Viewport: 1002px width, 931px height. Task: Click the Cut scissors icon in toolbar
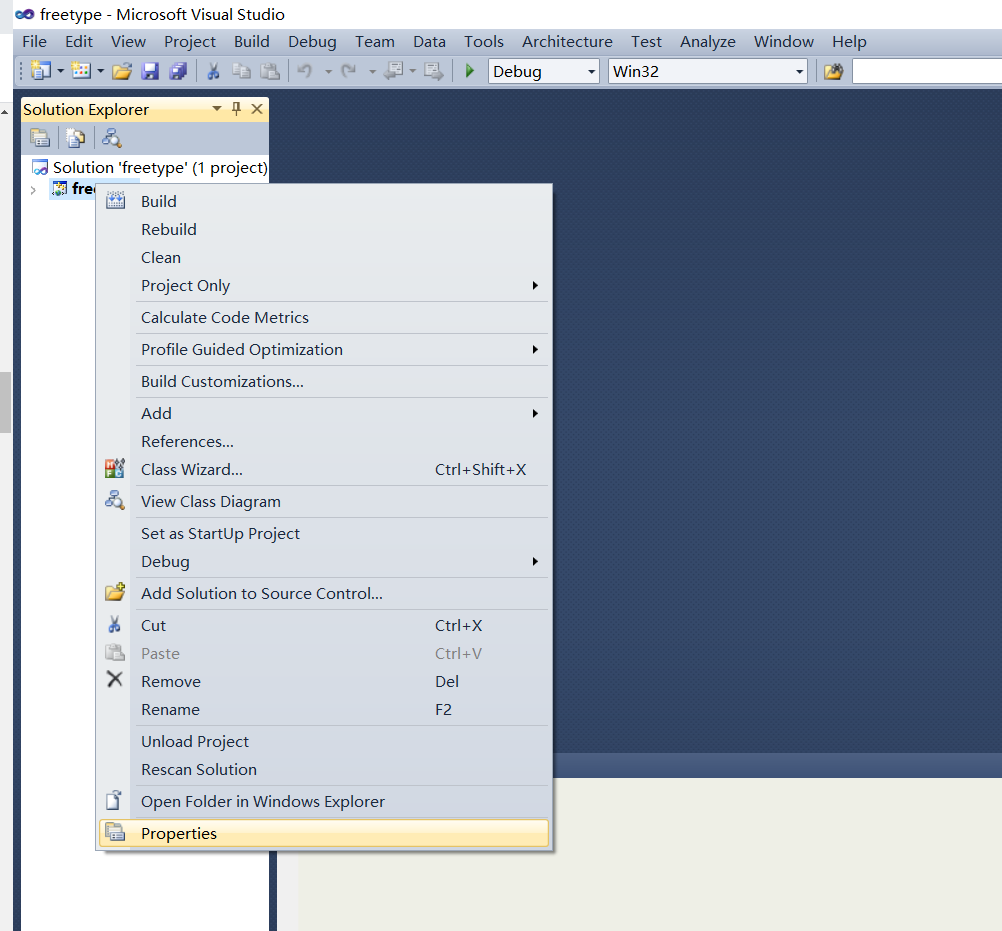[213, 71]
